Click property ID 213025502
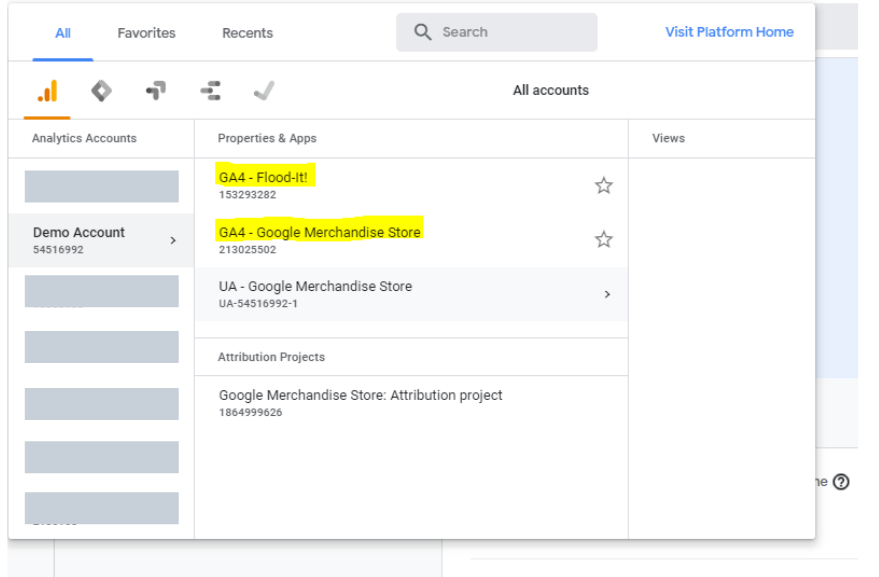Image resolution: width=879 pixels, height=577 pixels. point(247,250)
